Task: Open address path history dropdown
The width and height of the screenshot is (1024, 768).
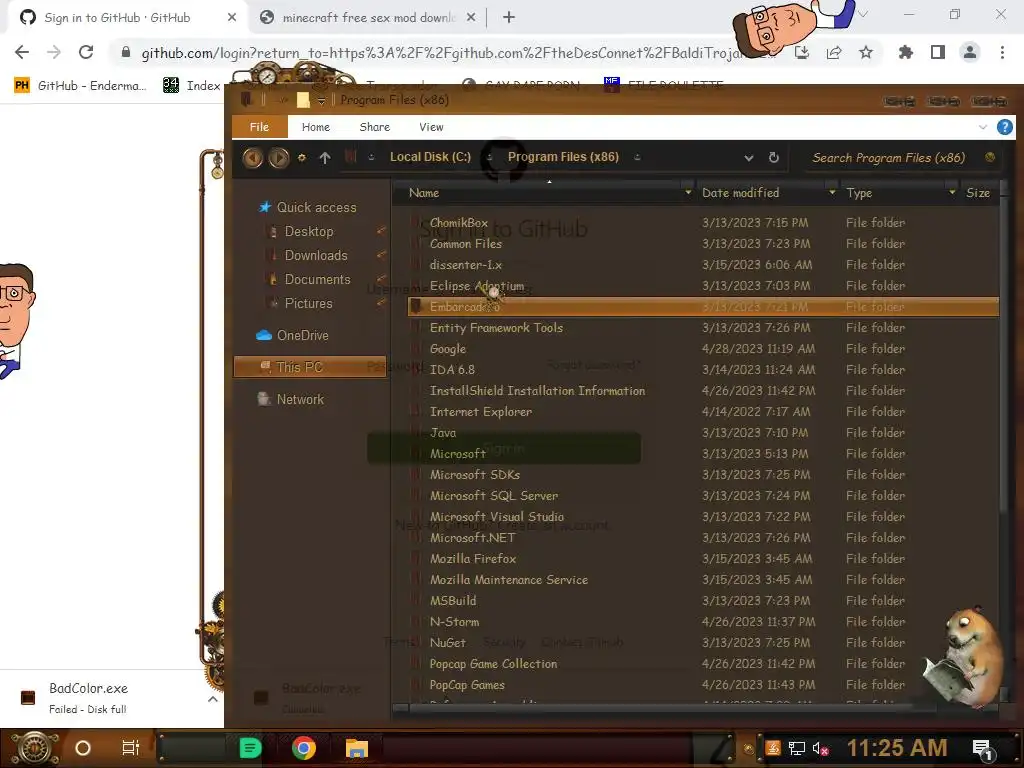Action: click(748, 157)
